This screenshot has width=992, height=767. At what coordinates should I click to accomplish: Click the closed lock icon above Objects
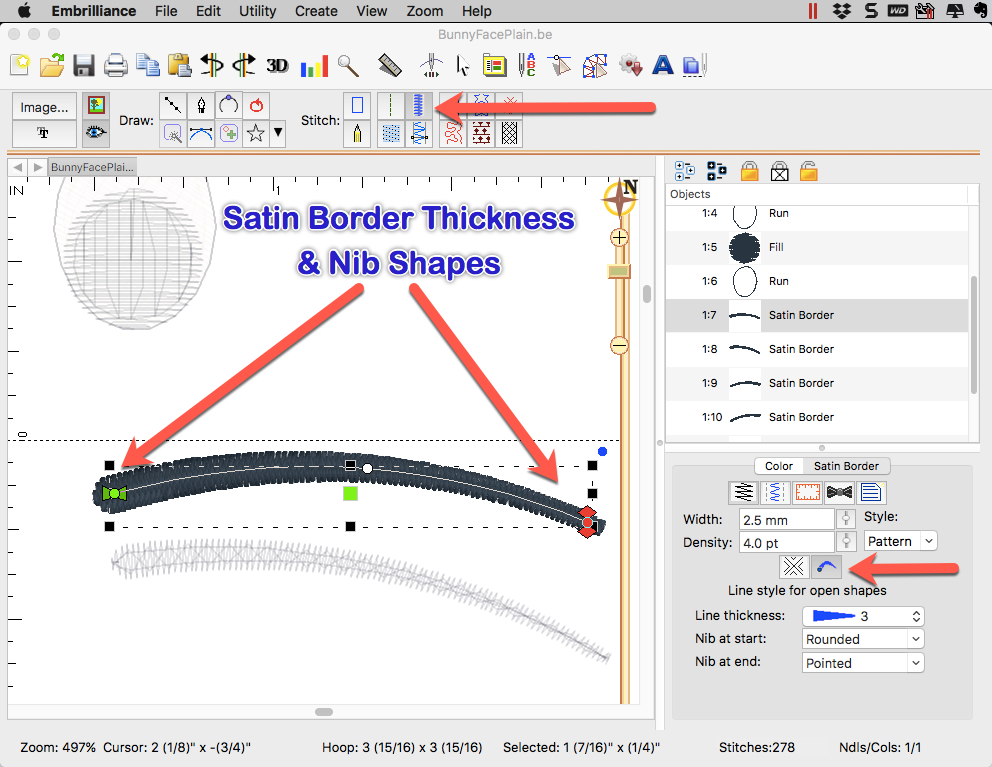pyautogui.click(x=749, y=171)
